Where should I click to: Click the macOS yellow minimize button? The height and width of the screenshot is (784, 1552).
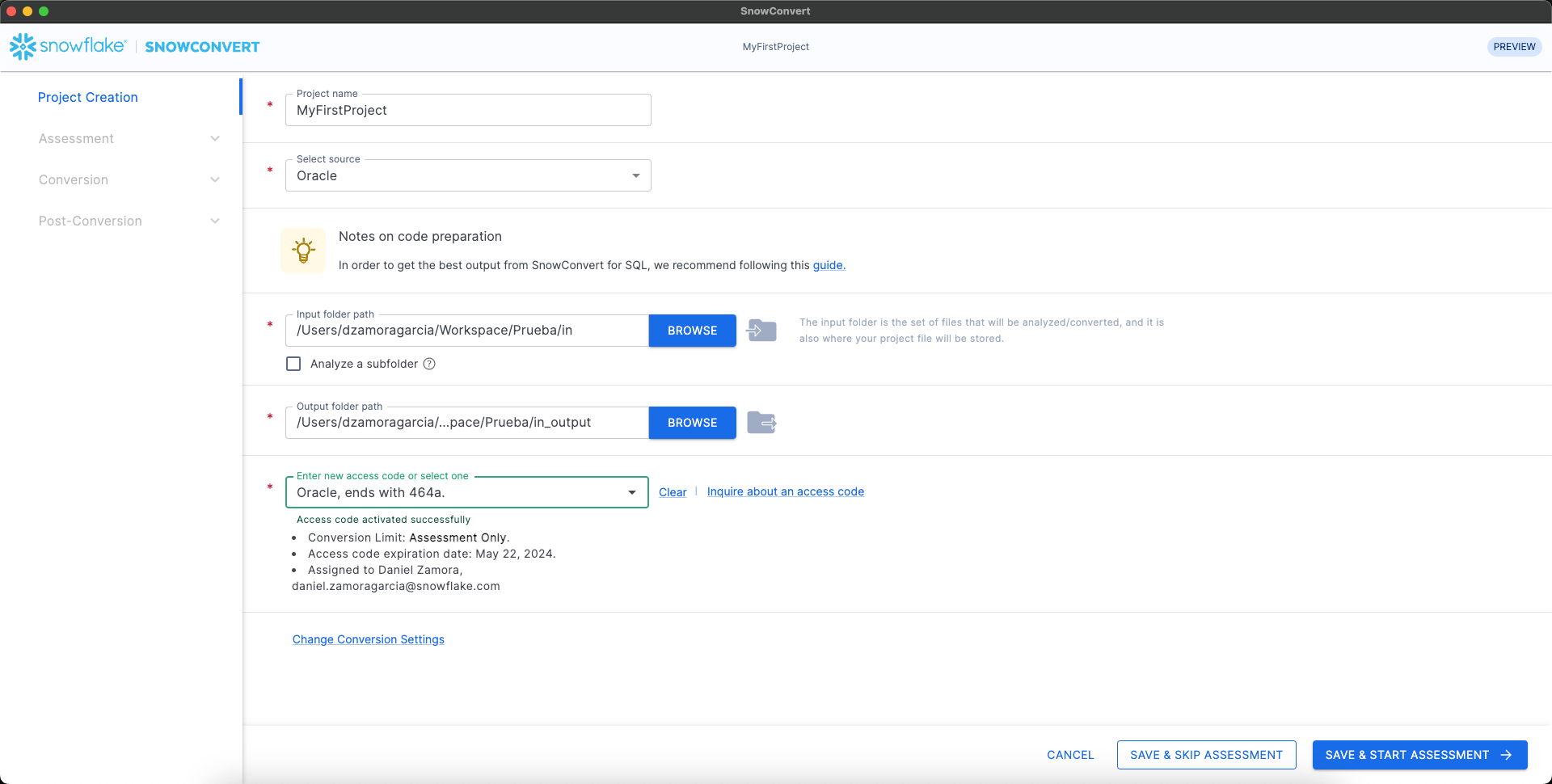[x=27, y=11]
